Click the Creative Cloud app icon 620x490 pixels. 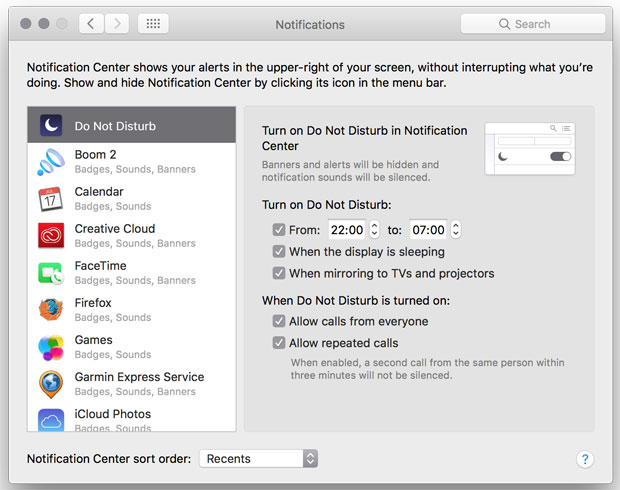[x=51, y=235]
